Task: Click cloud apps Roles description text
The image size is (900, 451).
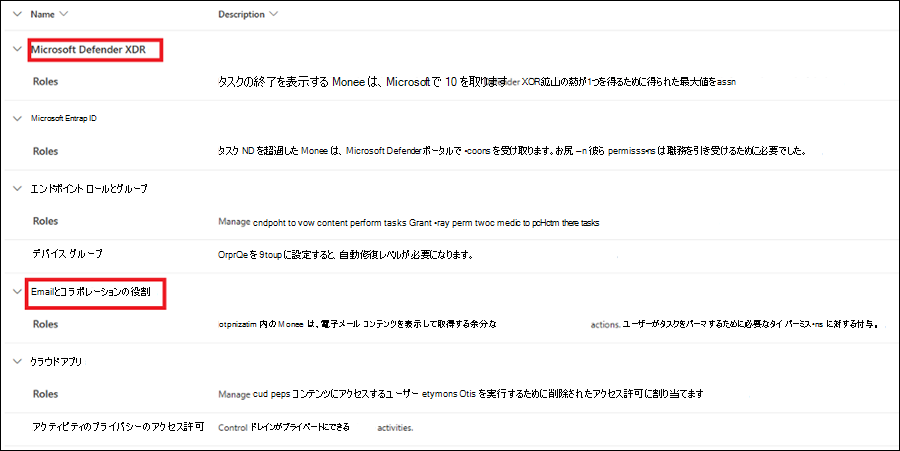Action: click(x=461, y=394)
